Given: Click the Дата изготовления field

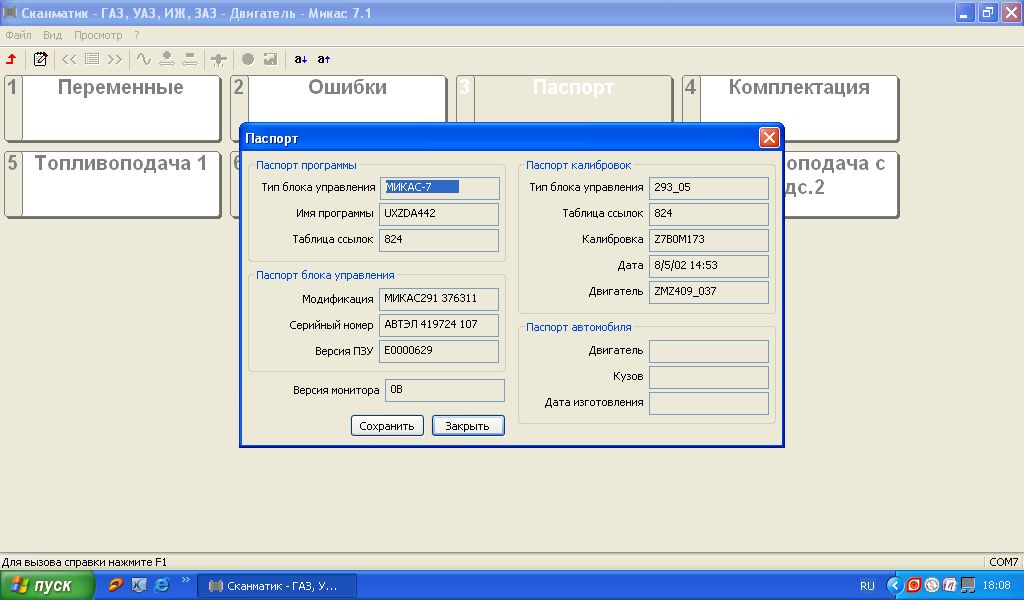Looking at the screenshot, I should click(x=708, y=403).
